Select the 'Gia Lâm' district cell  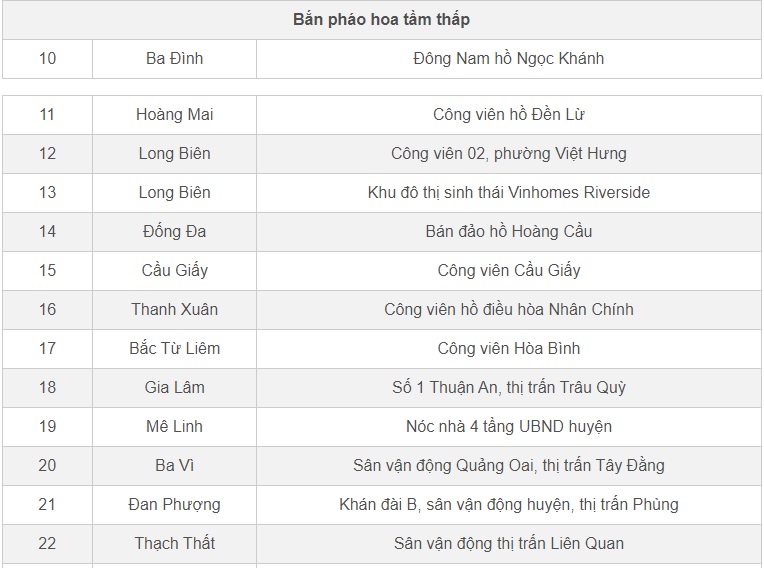[174, 387]
